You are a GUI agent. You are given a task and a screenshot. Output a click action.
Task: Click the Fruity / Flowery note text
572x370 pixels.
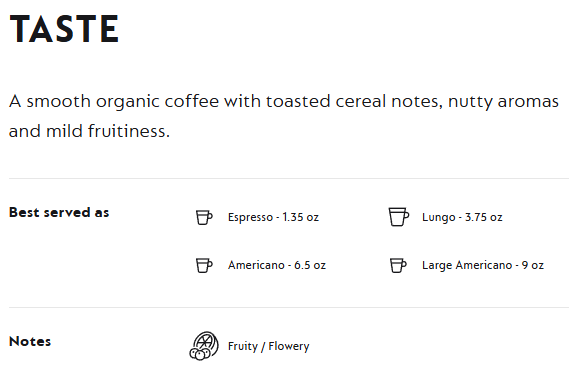pos(268,346)
